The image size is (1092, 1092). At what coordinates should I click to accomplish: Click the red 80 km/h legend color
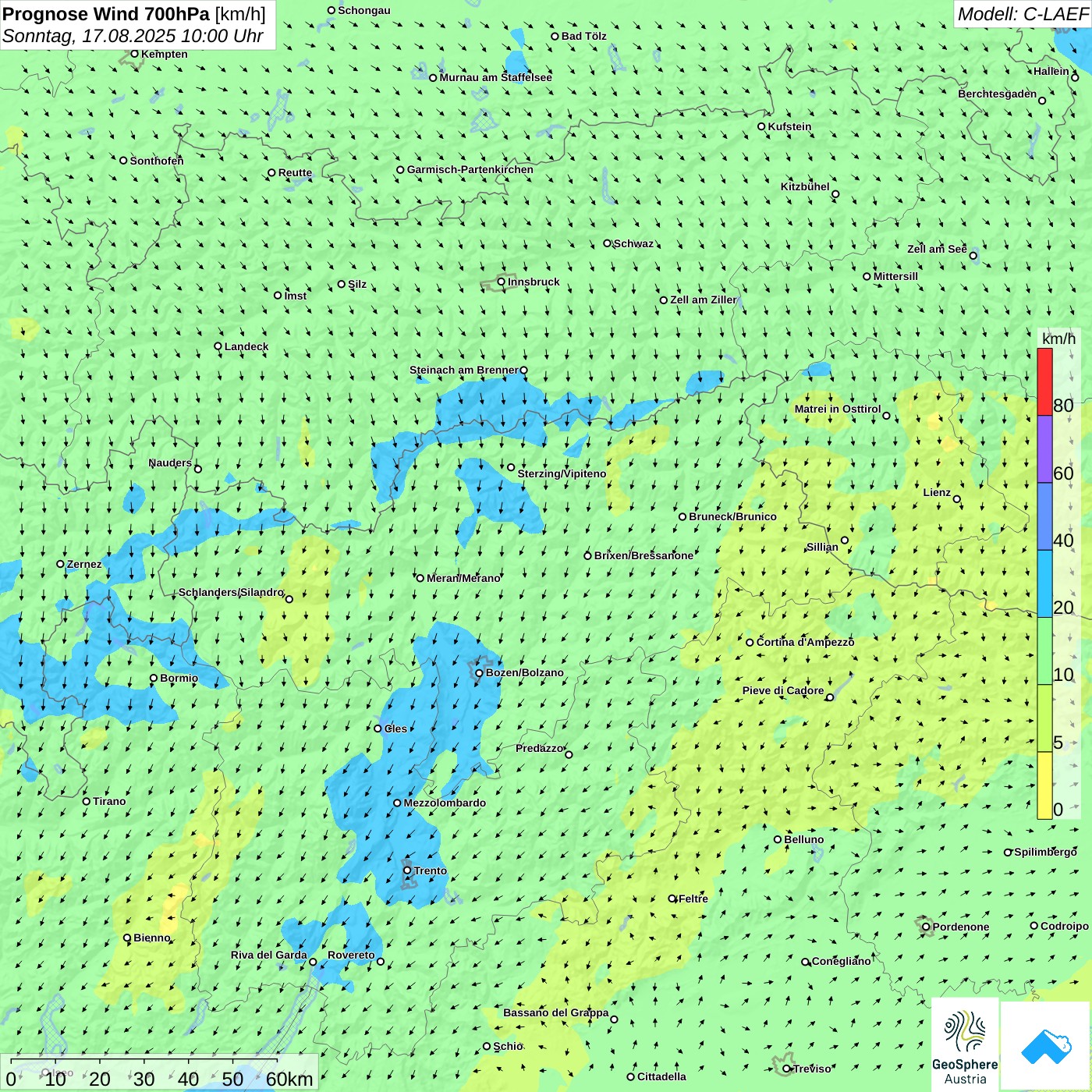tap(1044, 381)
